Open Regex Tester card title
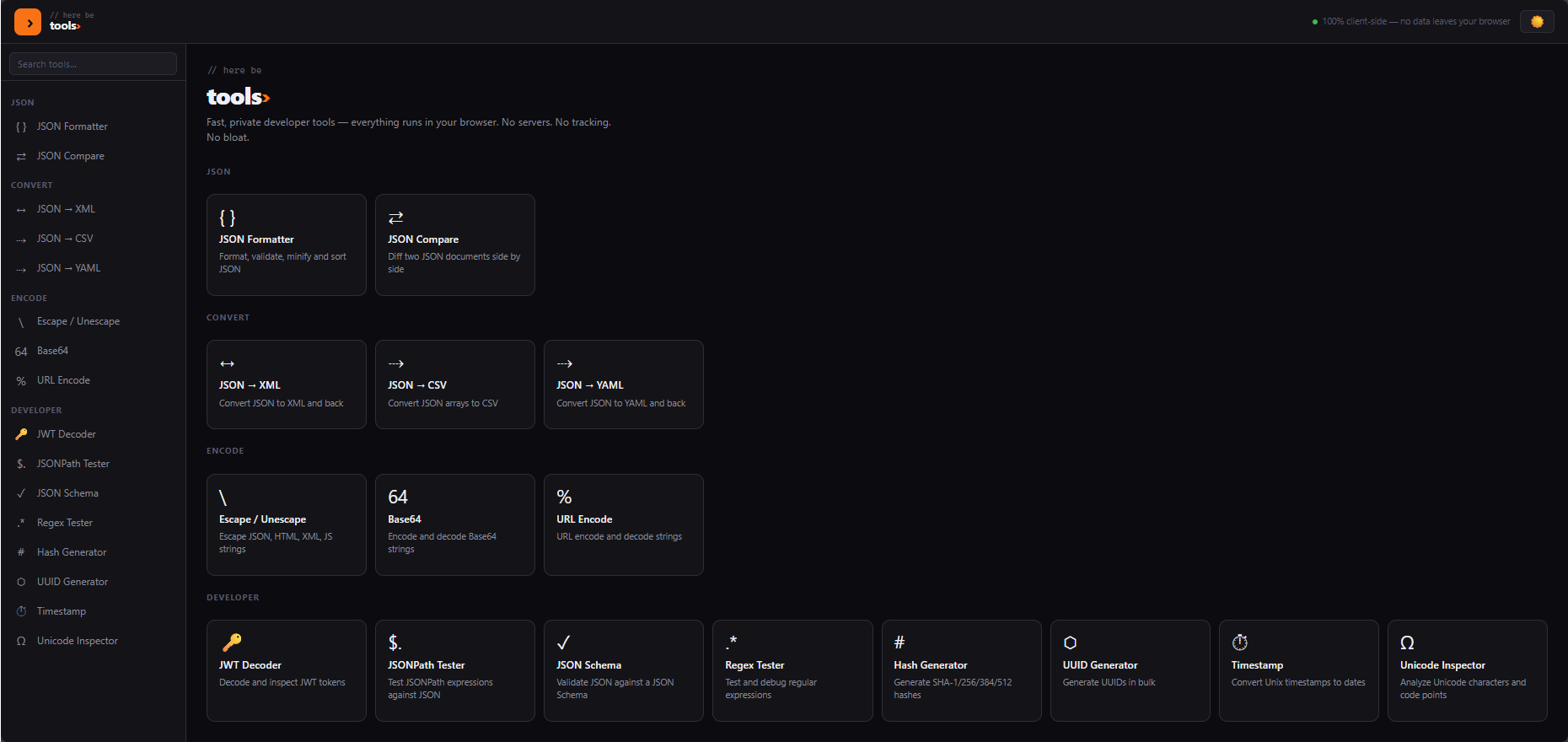Screen dimensions: 1568x742 [x=754, y=665]
